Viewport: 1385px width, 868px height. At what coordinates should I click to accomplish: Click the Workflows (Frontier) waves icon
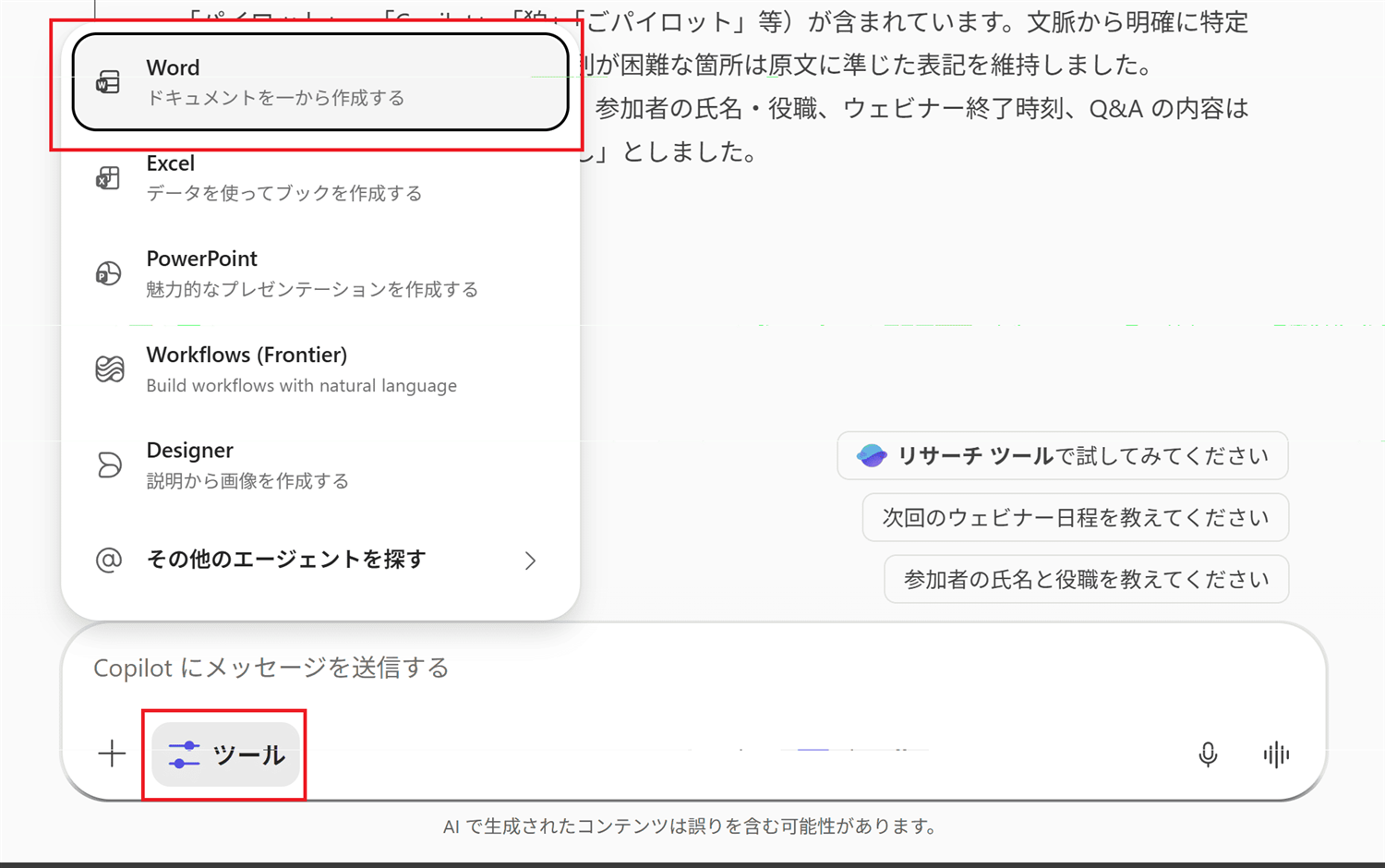111,369
